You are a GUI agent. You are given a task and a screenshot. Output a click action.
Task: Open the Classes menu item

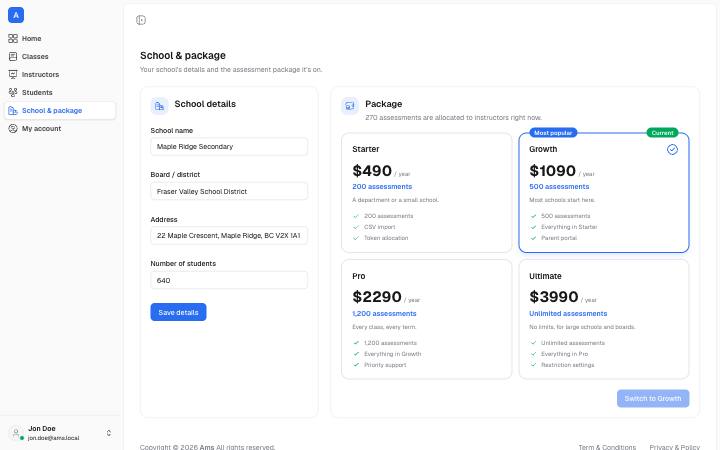60,56
